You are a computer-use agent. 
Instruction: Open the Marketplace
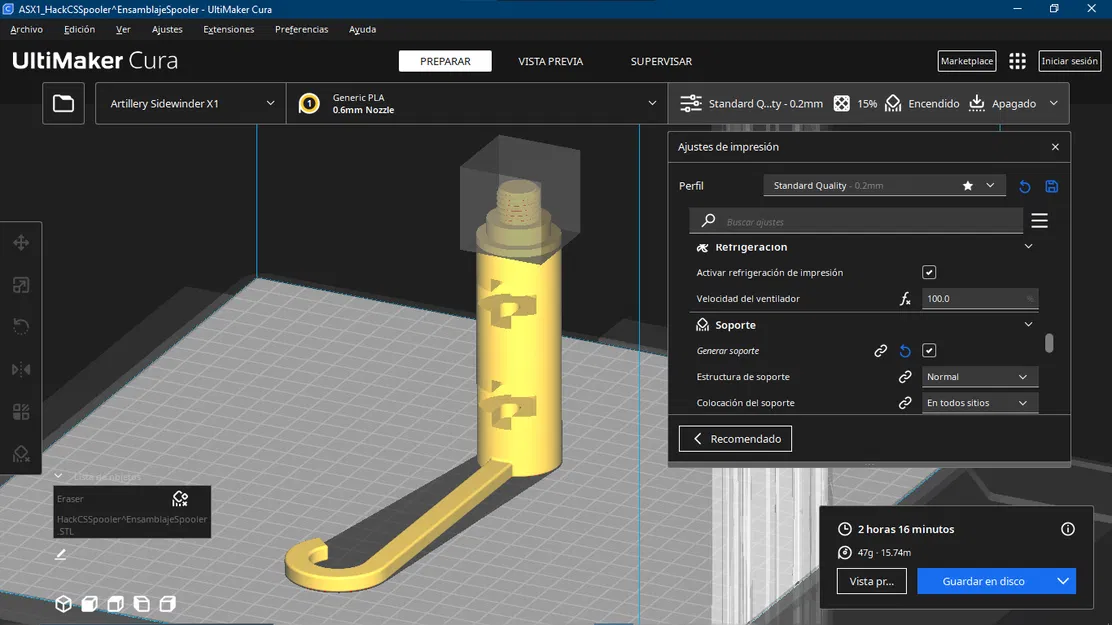tap(967, 61)
